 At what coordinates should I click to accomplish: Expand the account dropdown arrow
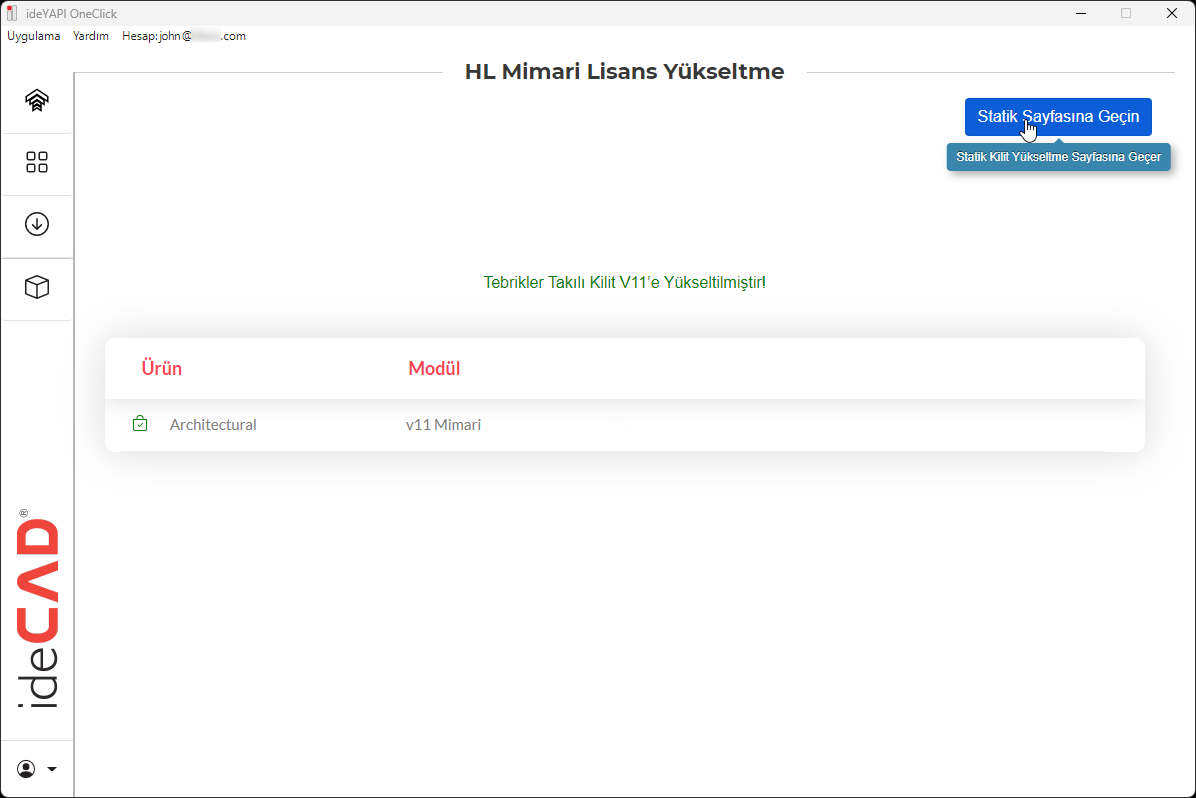52,769
